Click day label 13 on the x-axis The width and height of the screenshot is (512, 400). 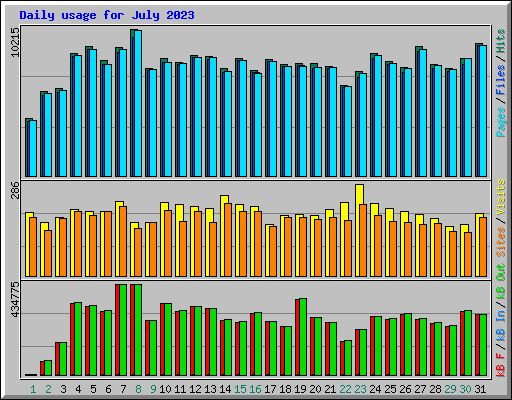coord(210,389)
